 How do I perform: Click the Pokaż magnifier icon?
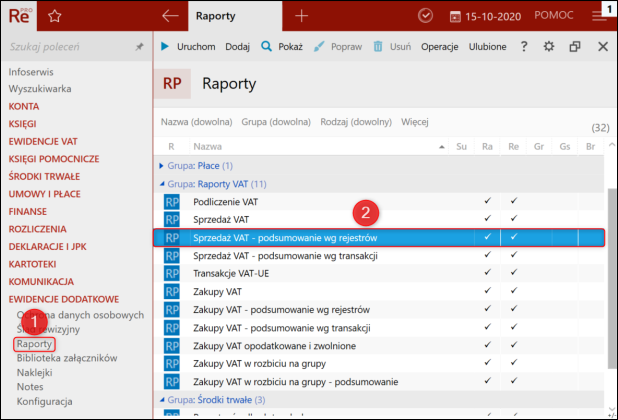(266, 47)
